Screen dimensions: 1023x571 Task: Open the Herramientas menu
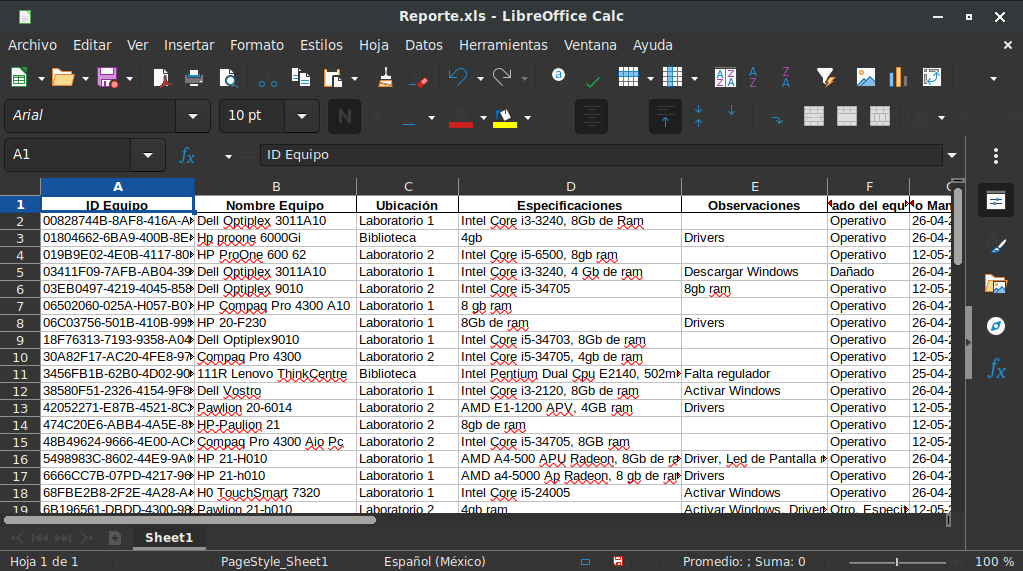pyautogui.click(x=503, y=45)
